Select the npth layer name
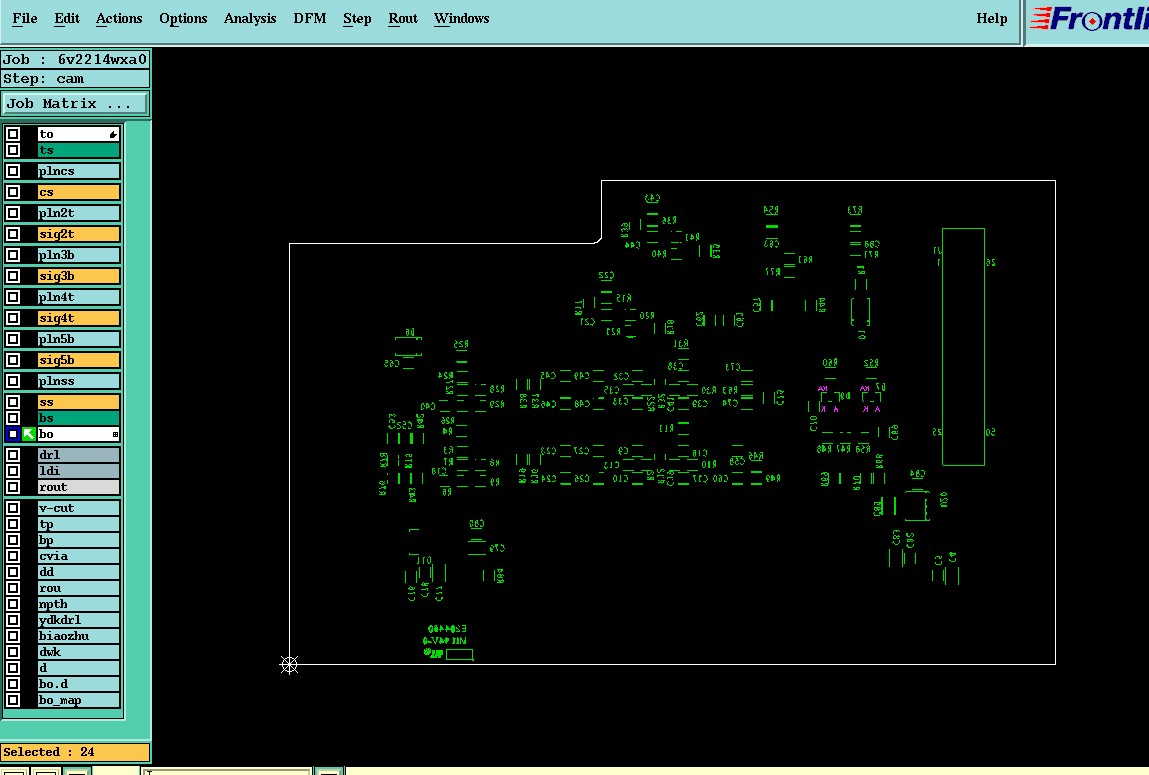 pos(78,604)
